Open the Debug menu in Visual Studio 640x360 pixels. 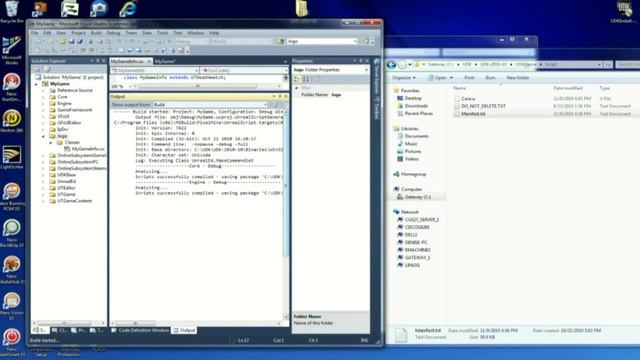click(113, 33)
